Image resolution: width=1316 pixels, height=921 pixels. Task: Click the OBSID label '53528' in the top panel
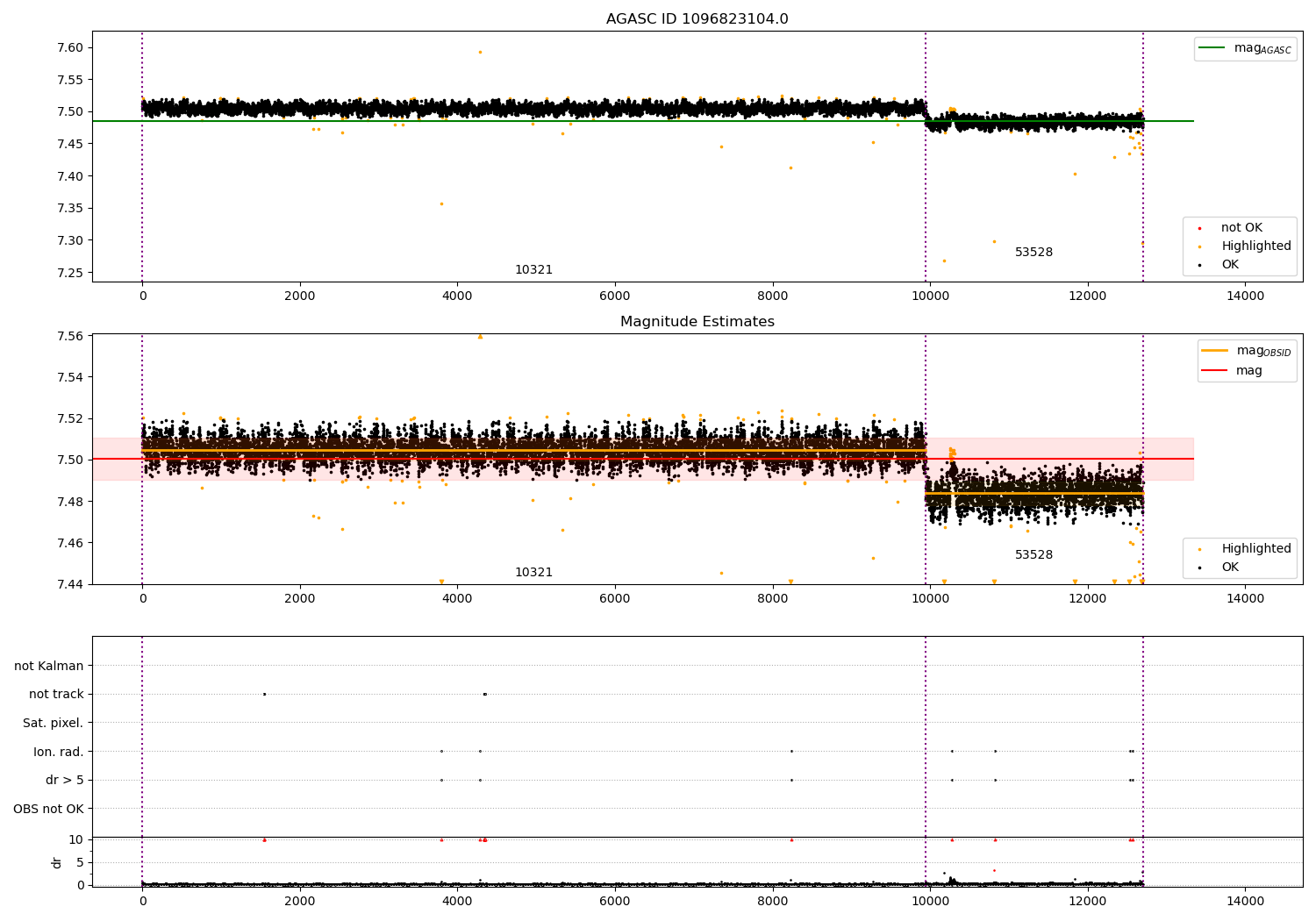[1033, 253]
